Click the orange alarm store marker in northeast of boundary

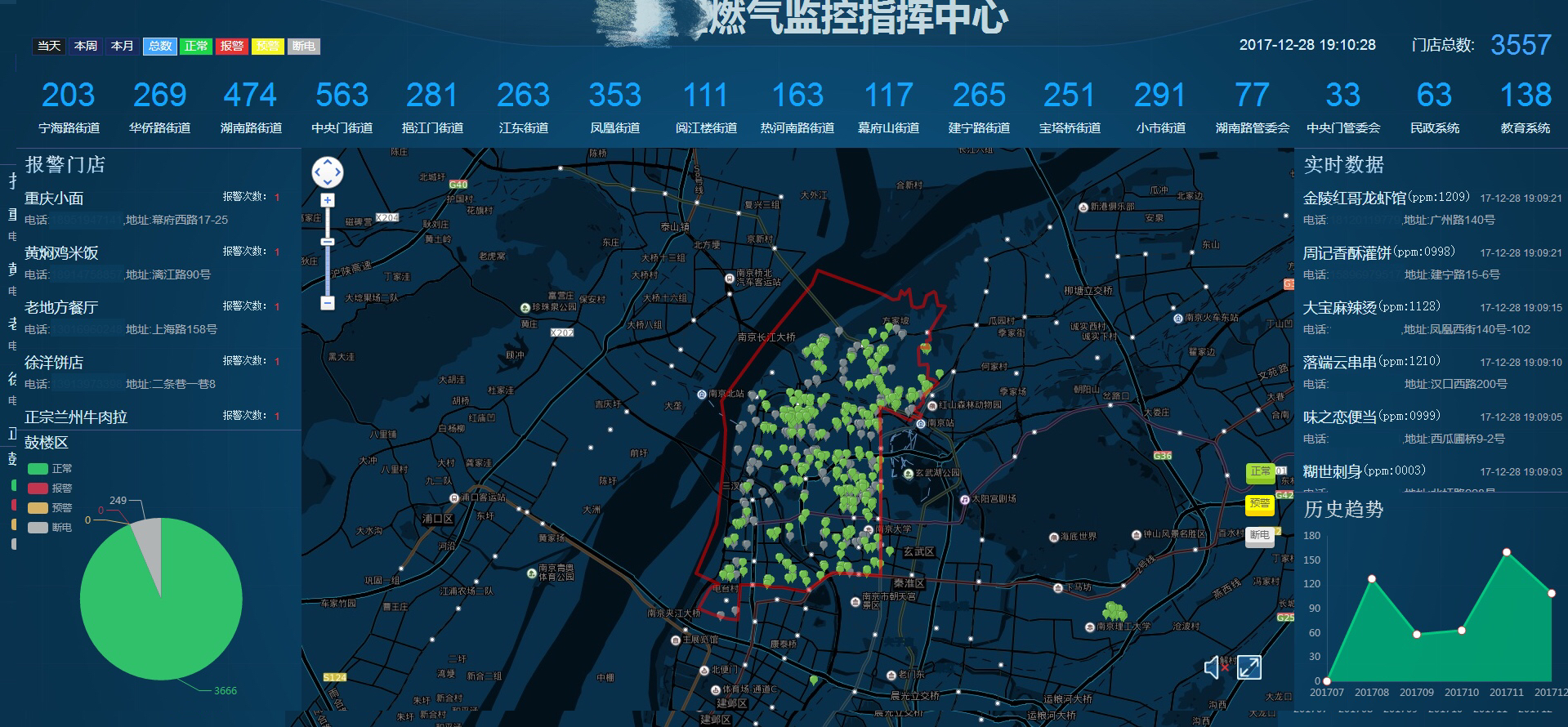tap(926, 350)
